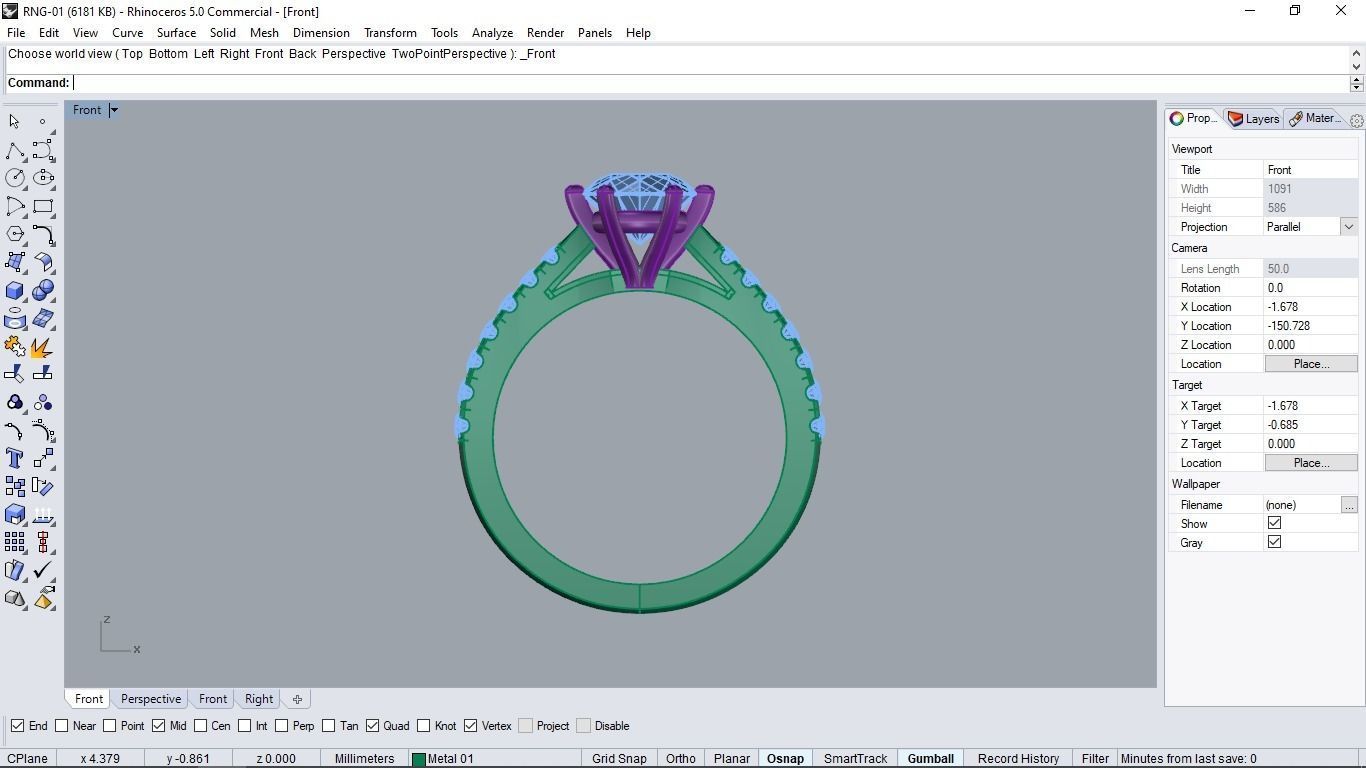
Task: Click the Camera Location Place button
Action: (1311, 364)
